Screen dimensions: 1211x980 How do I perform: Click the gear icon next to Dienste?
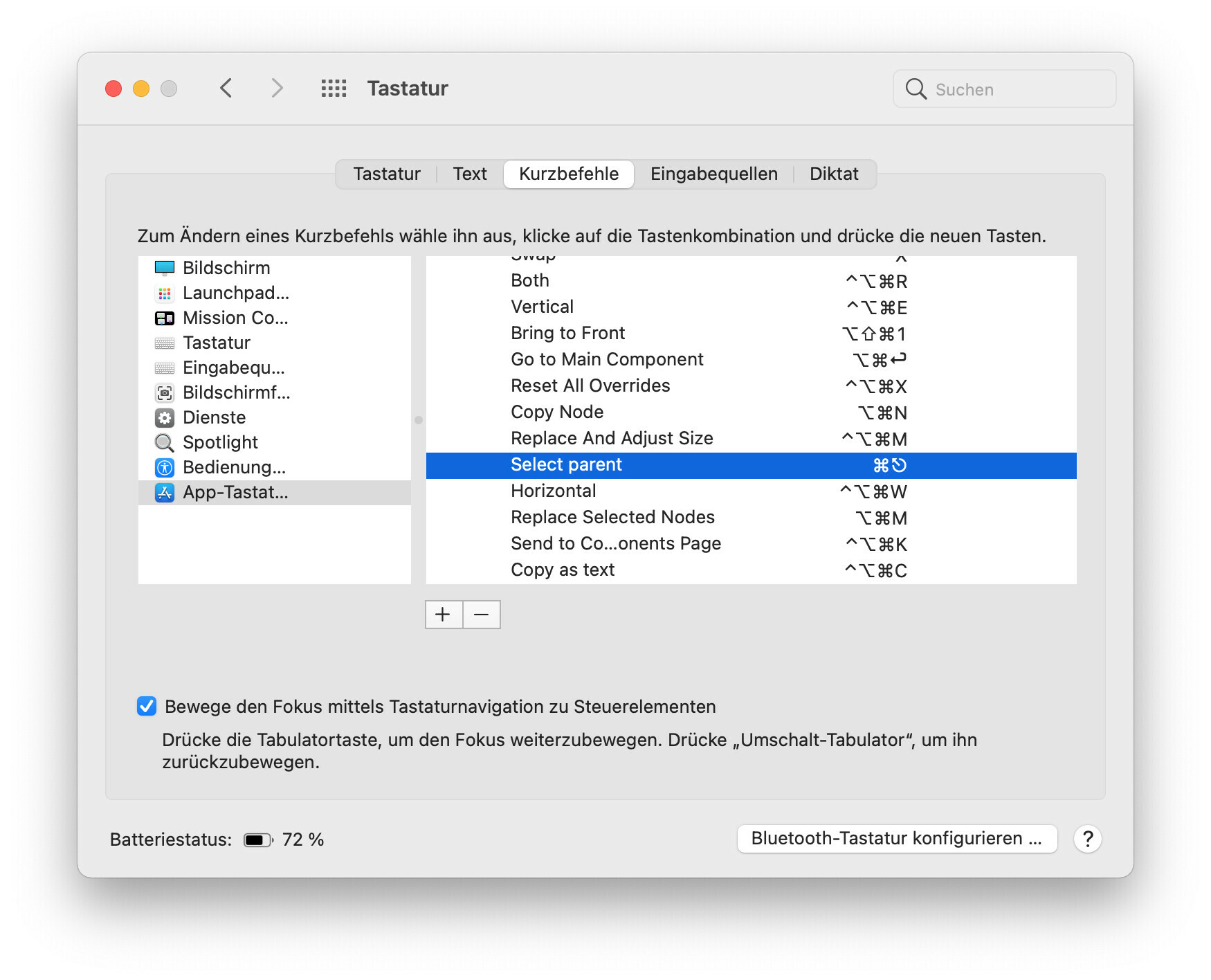pyautogui.click(x=165, y=418)
